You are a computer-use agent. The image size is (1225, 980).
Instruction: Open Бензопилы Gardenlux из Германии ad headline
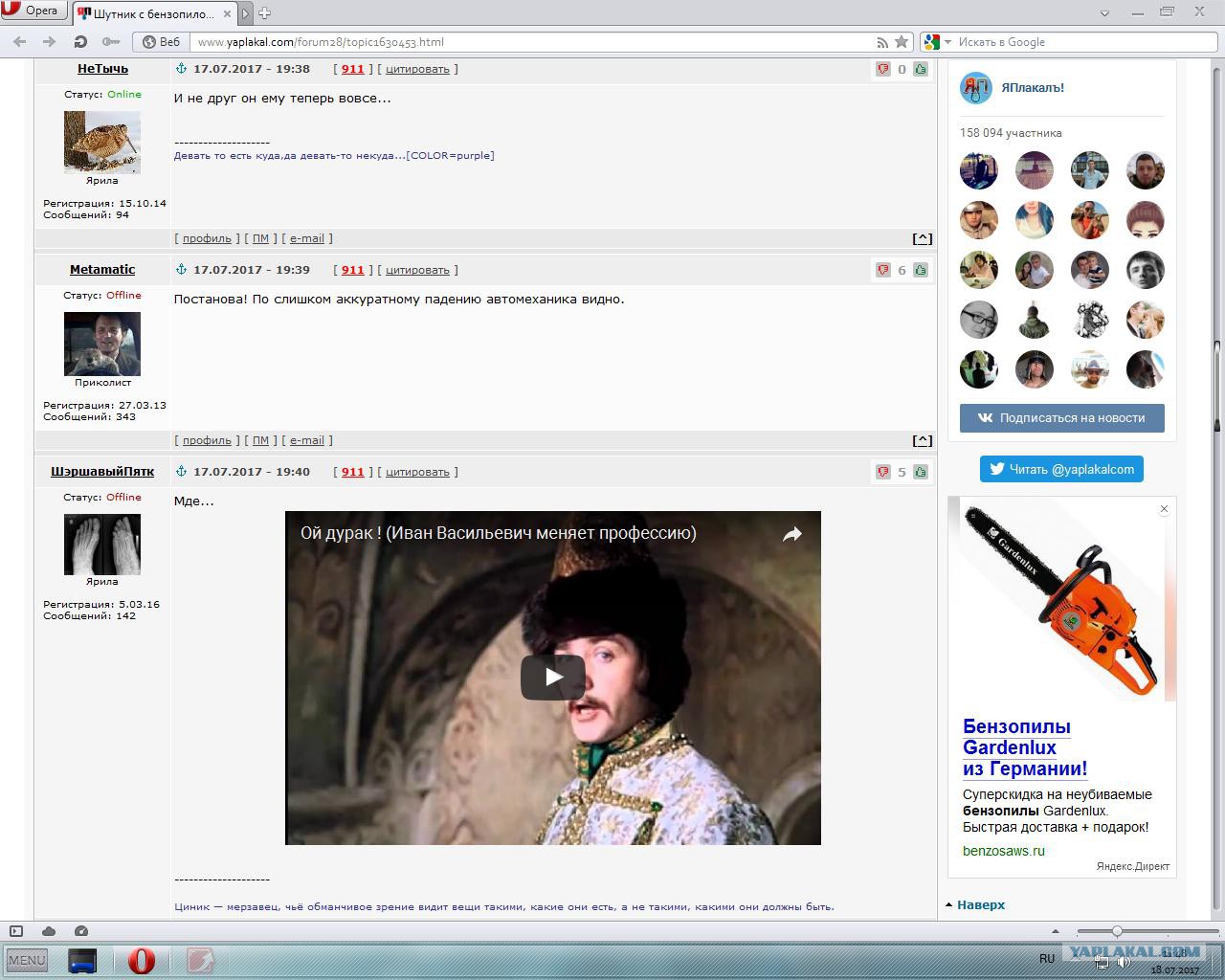coord(1025,747)
